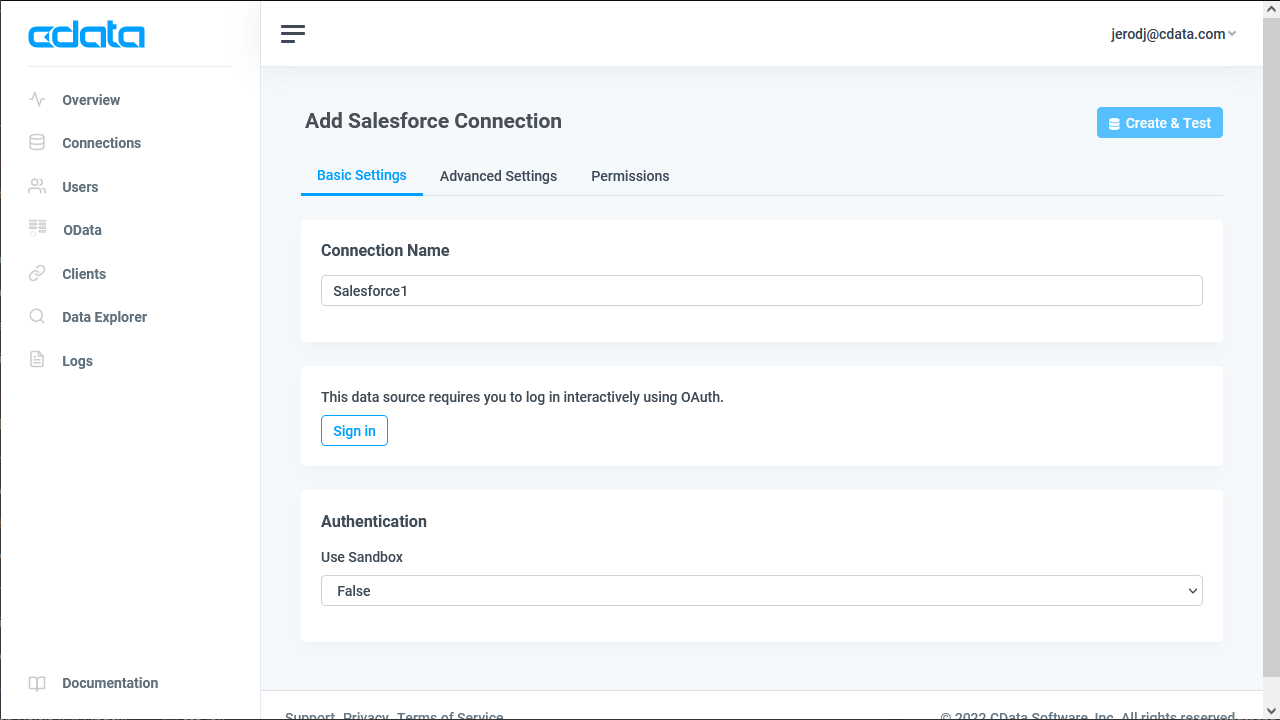Open the Users section

[x=80, y=187]
